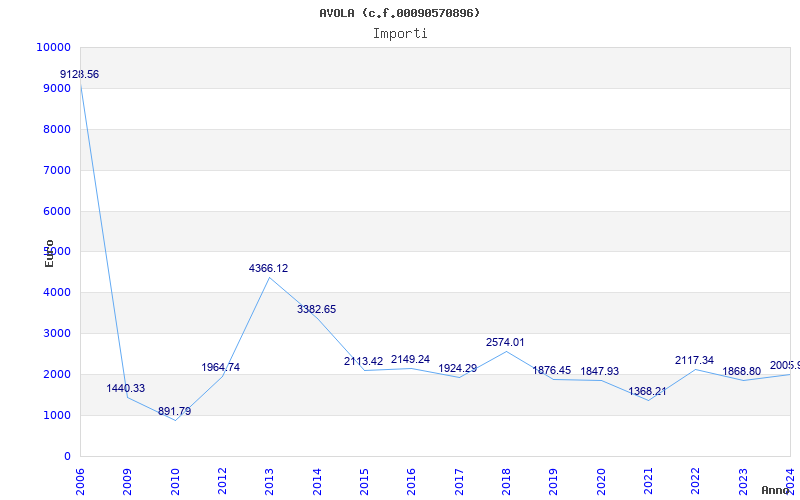Click the 2022 x-axis year label

coord(695,482)
